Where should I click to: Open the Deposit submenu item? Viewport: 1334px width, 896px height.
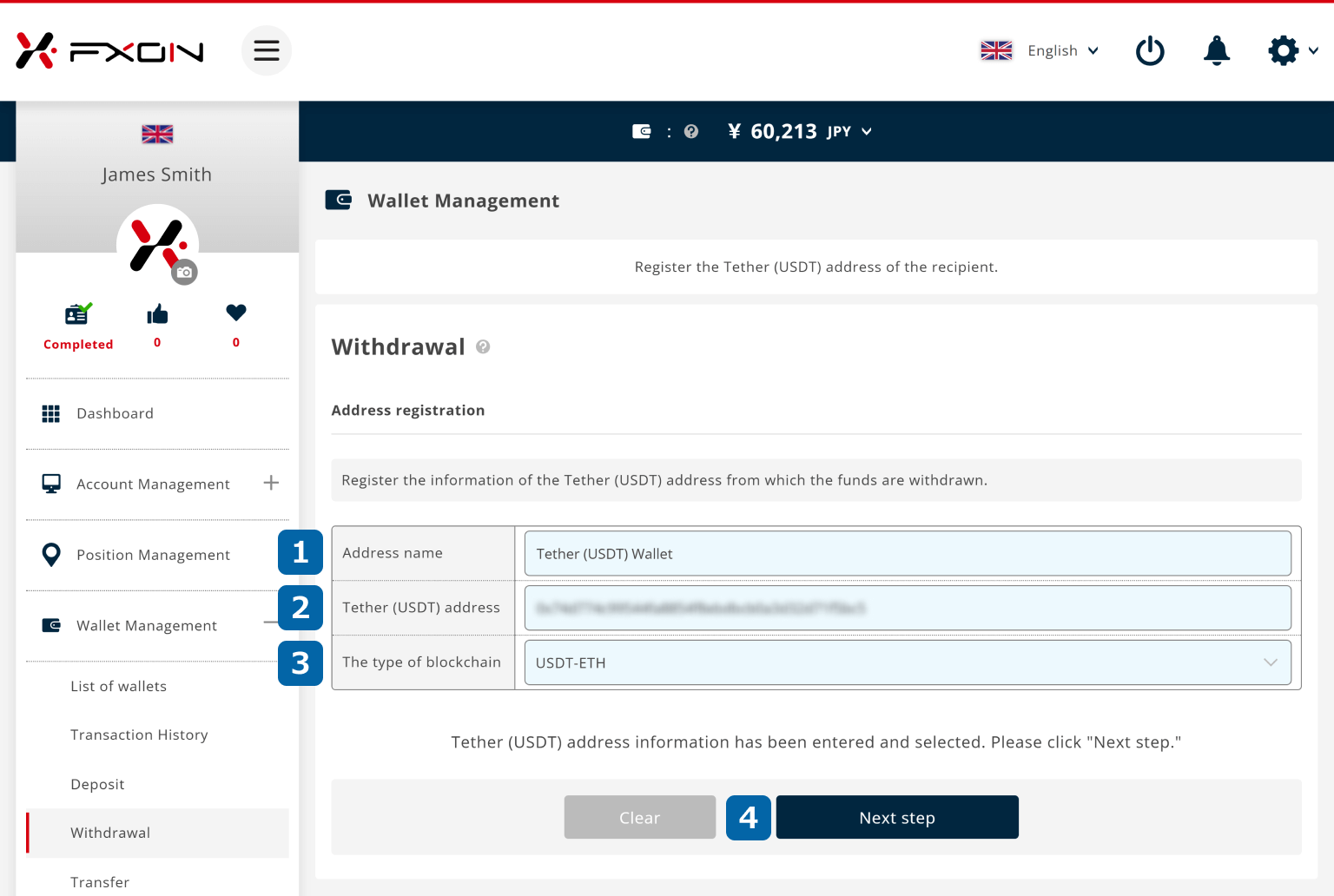click(x=97, y=784)
